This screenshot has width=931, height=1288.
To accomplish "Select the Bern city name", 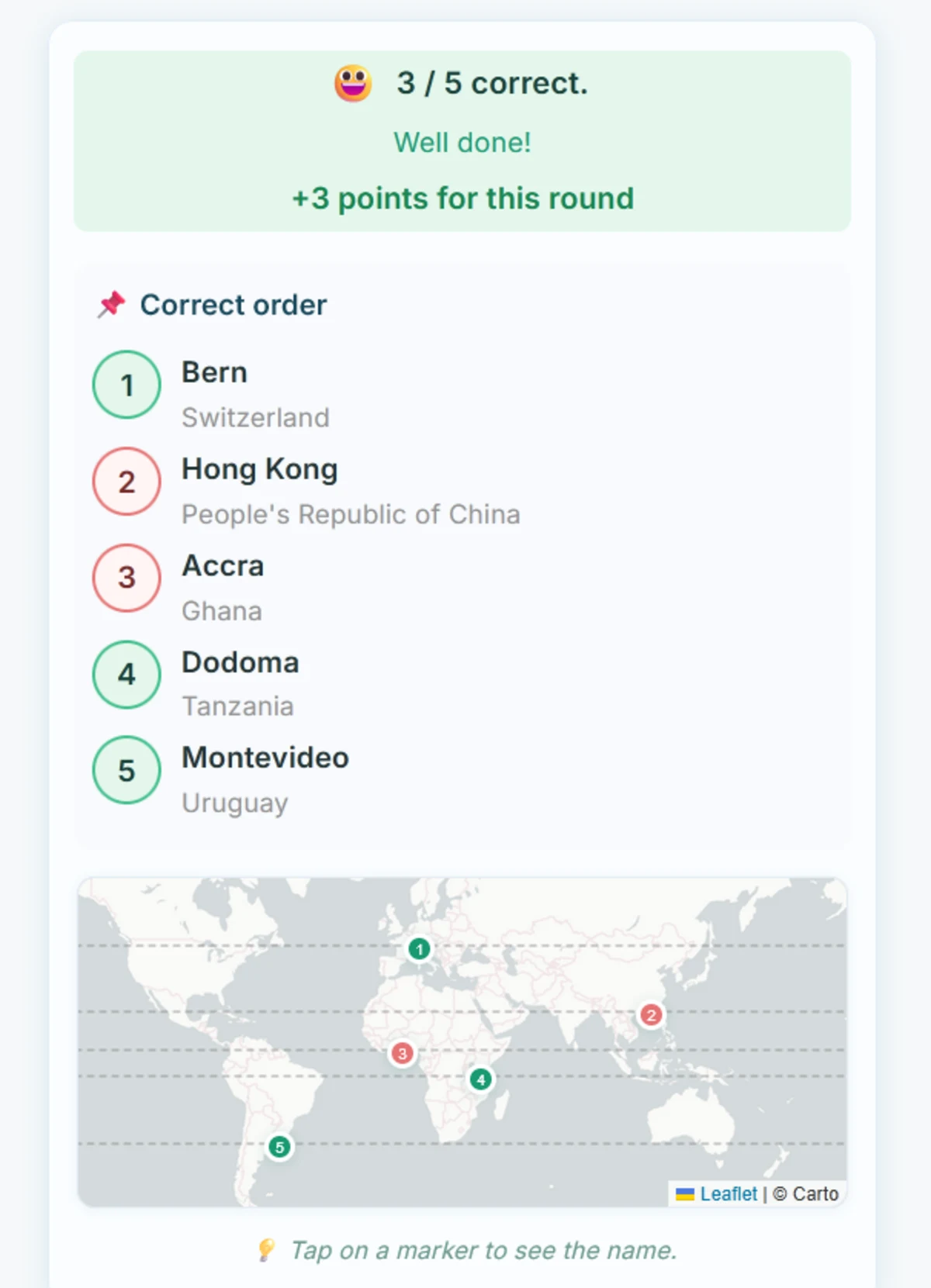I will pos(214,372).
